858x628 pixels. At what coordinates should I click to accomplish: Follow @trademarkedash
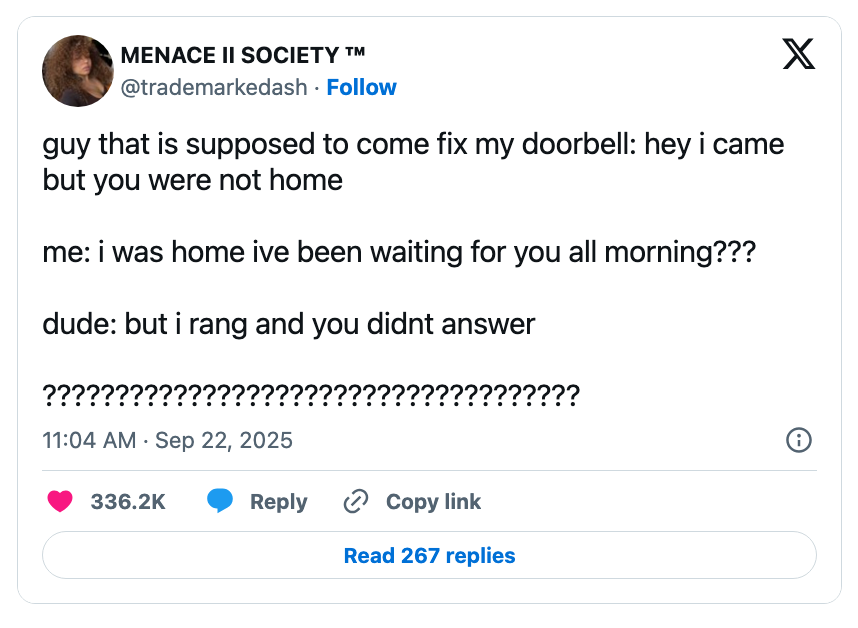pyautogui.click(x=361, y=87)
